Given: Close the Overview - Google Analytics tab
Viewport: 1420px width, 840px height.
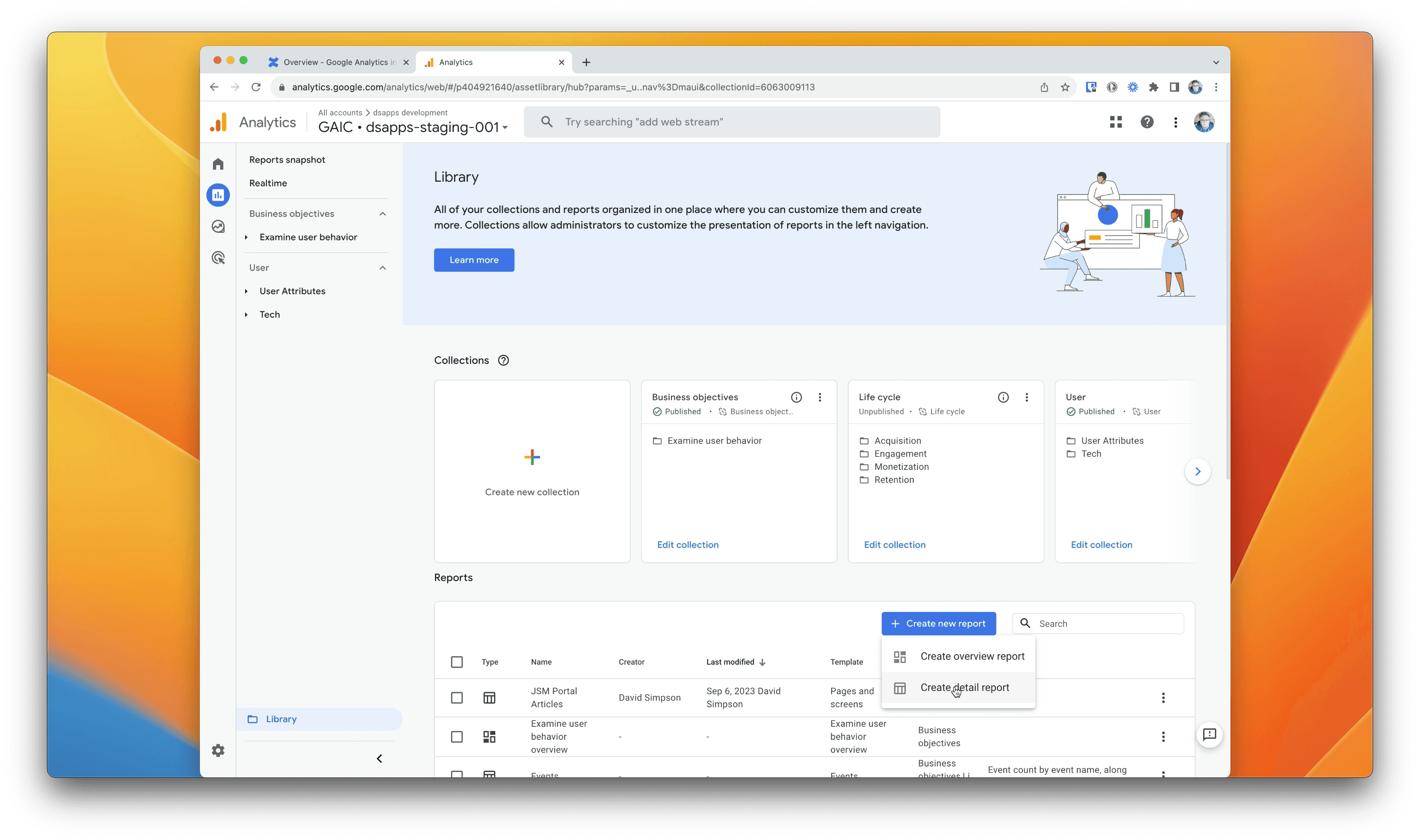Looking at the screenshot, I should [406, 62].
